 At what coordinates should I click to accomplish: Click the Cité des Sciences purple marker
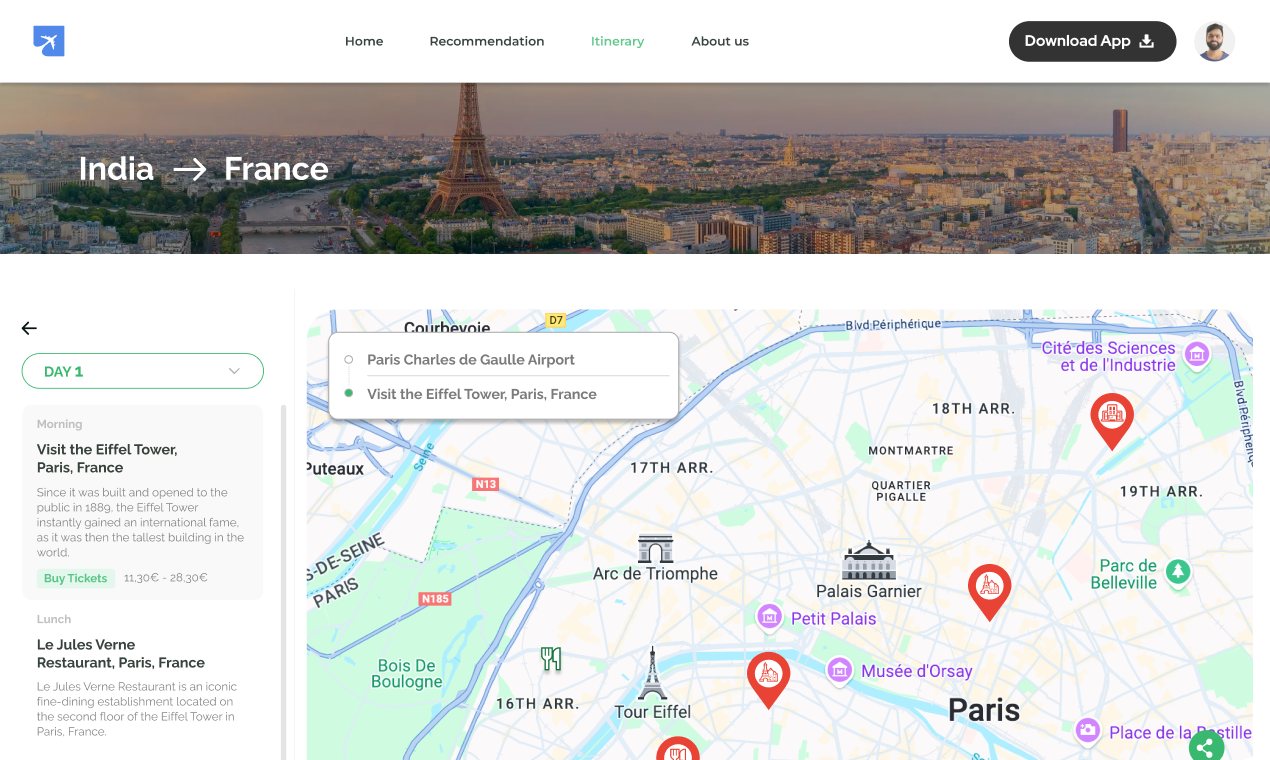(1196, 354)
